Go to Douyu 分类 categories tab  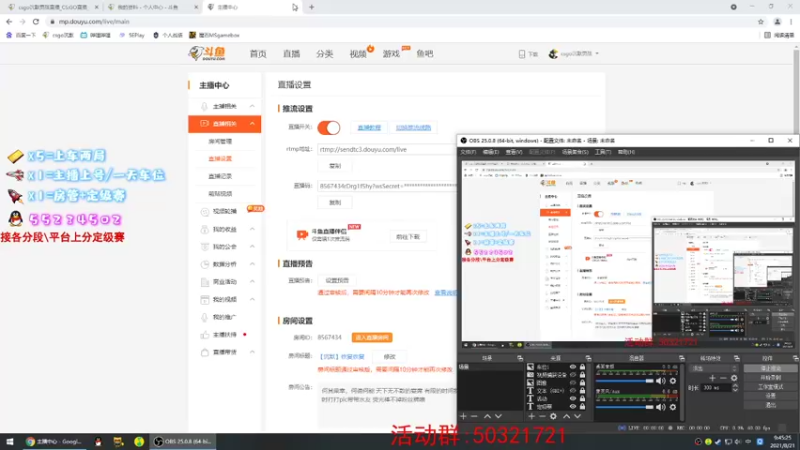pos(324,54)
